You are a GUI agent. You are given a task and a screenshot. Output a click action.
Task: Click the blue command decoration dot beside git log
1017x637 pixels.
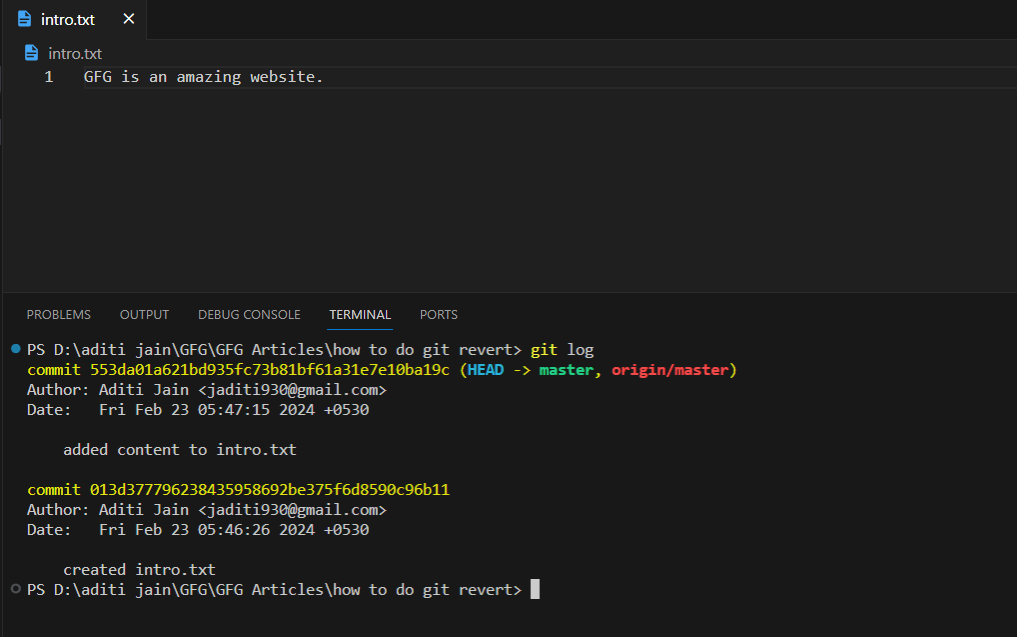click(15, 349)
